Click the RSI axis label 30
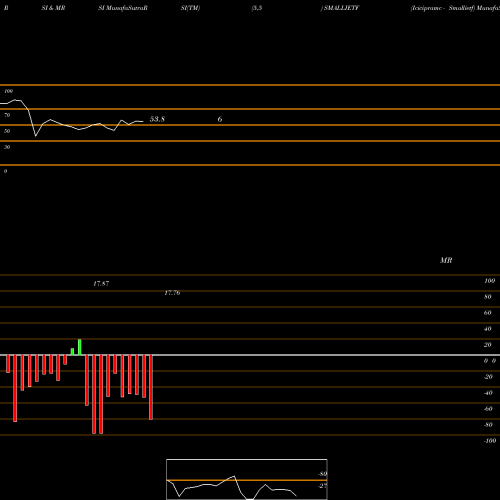The width and height of the screenshot is (500, 500). [7, 147]
